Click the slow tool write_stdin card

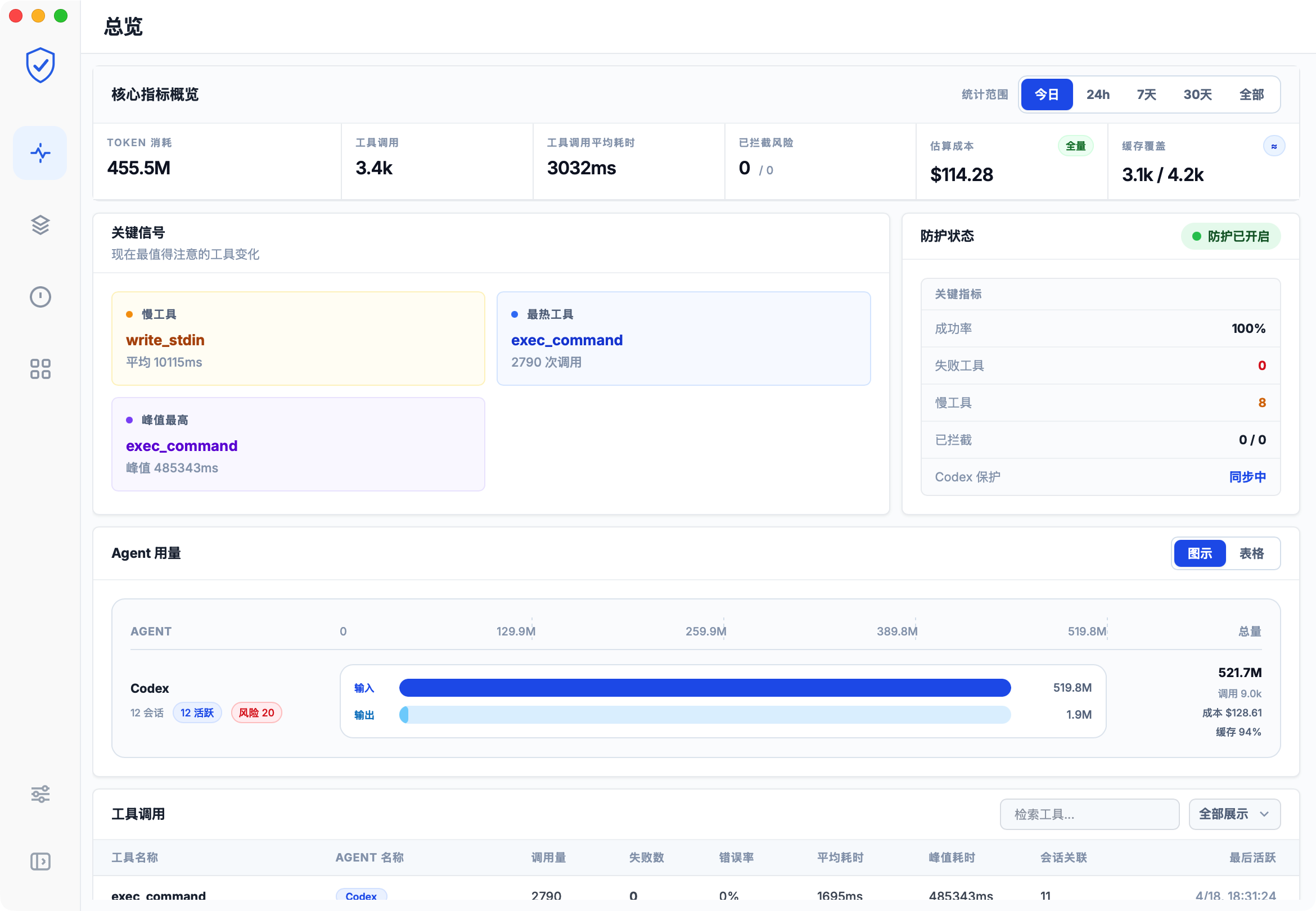click(x=298, y=338)
